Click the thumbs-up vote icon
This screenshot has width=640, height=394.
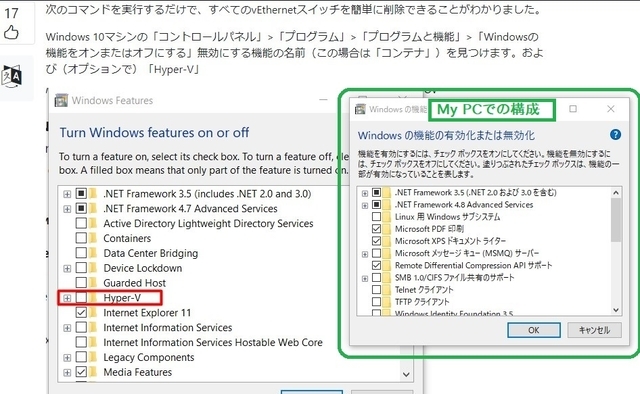[x=11, y=32]
